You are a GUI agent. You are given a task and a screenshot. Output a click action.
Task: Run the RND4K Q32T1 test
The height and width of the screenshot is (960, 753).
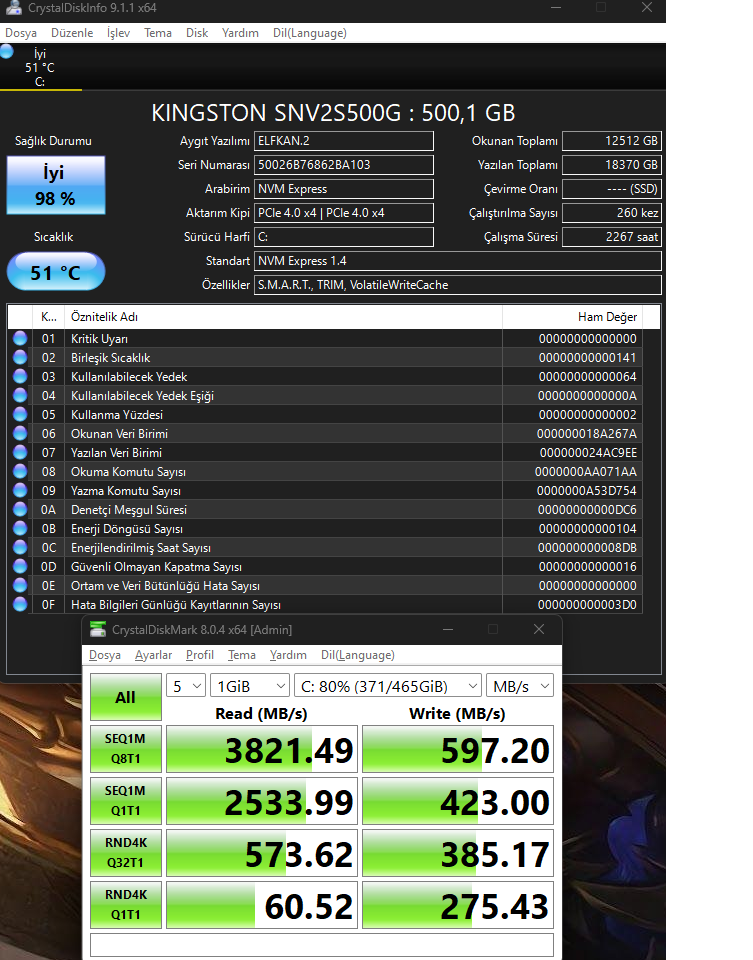click(126, 853)
